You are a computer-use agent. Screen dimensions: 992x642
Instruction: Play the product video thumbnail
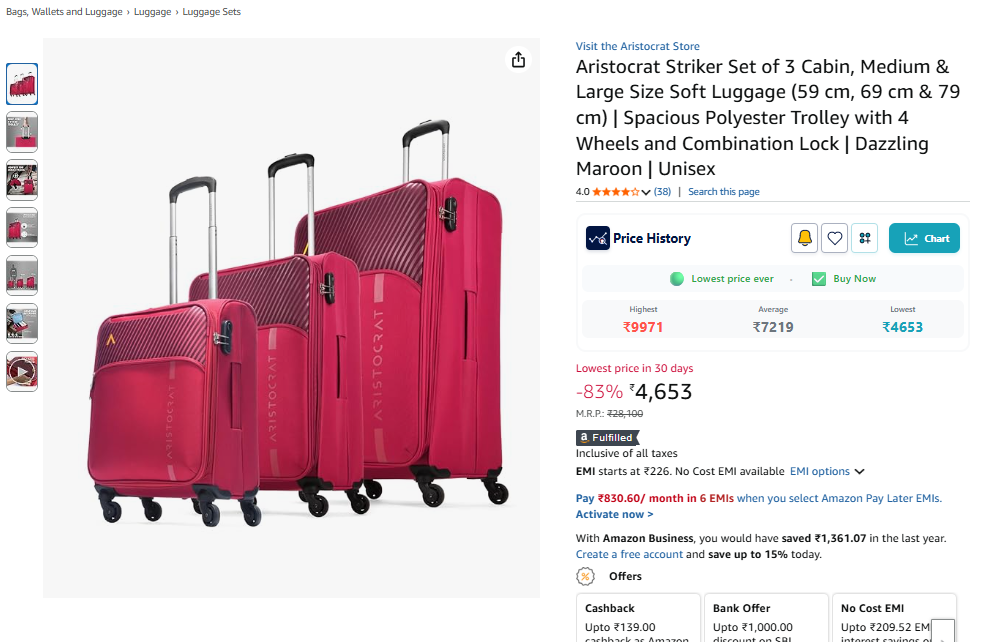click(x=22, y=371)
